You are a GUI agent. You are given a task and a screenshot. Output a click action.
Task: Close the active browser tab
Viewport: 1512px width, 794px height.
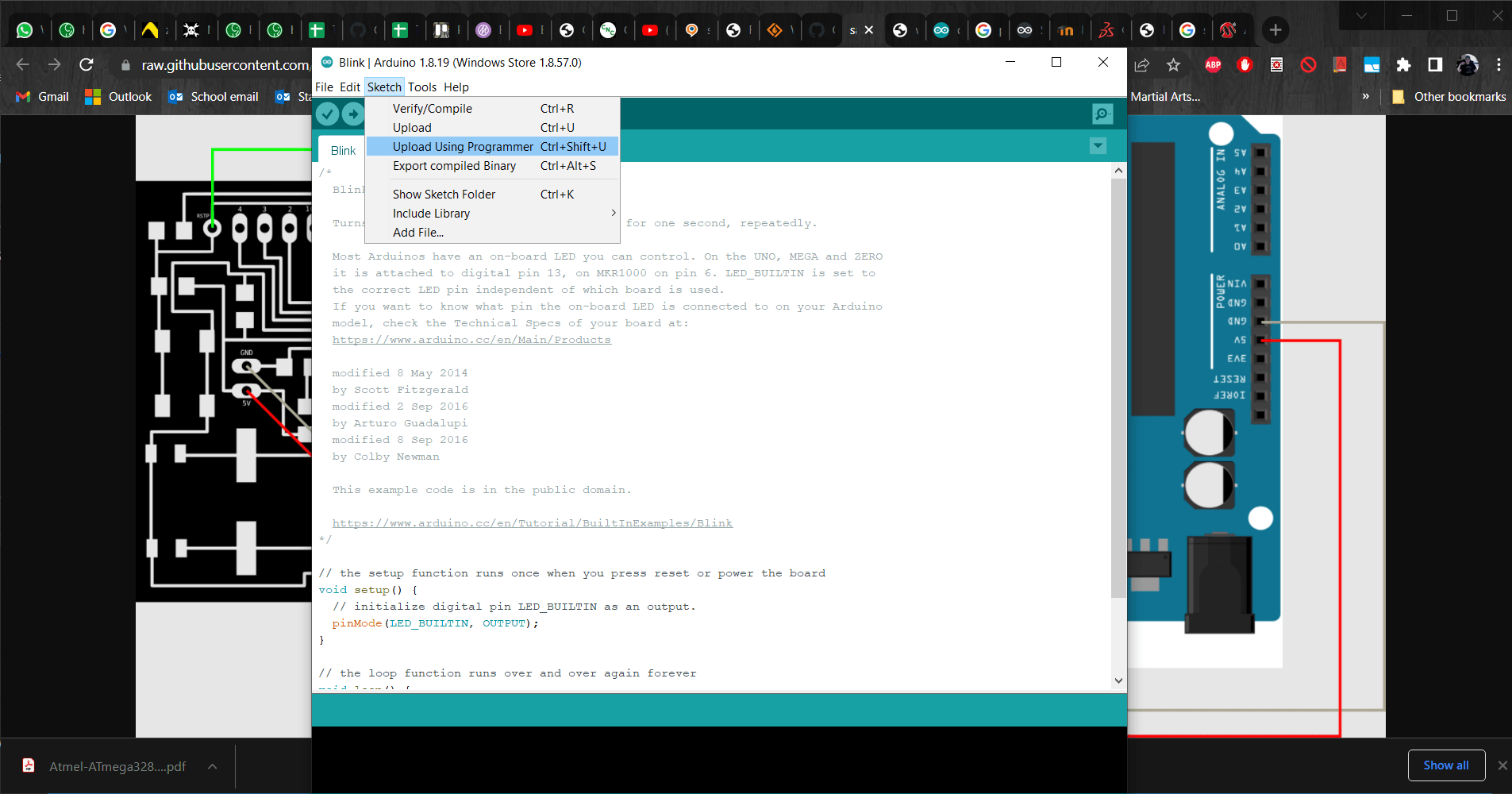(869, 30)
